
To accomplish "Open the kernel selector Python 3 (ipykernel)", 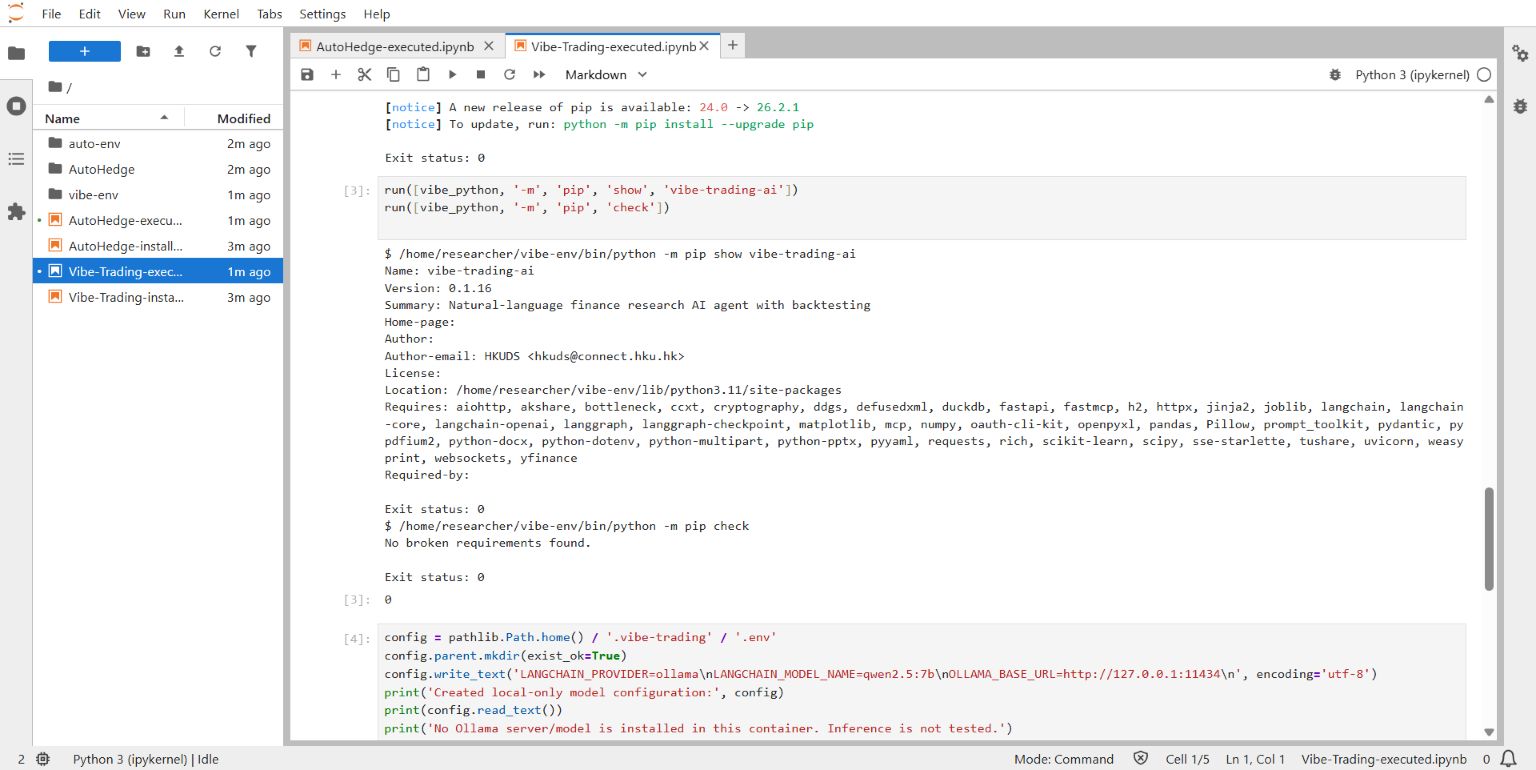I will [1412, 75].
